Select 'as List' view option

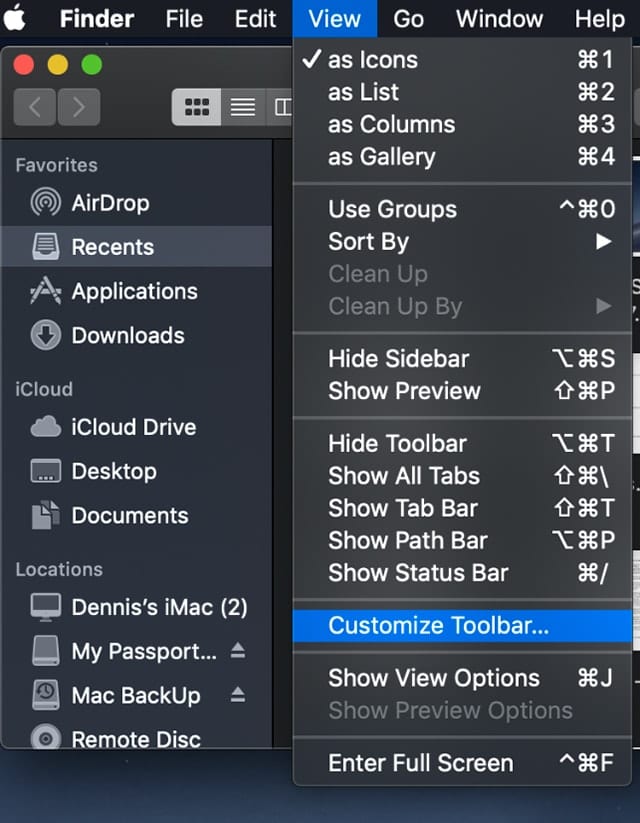(363, 92)
